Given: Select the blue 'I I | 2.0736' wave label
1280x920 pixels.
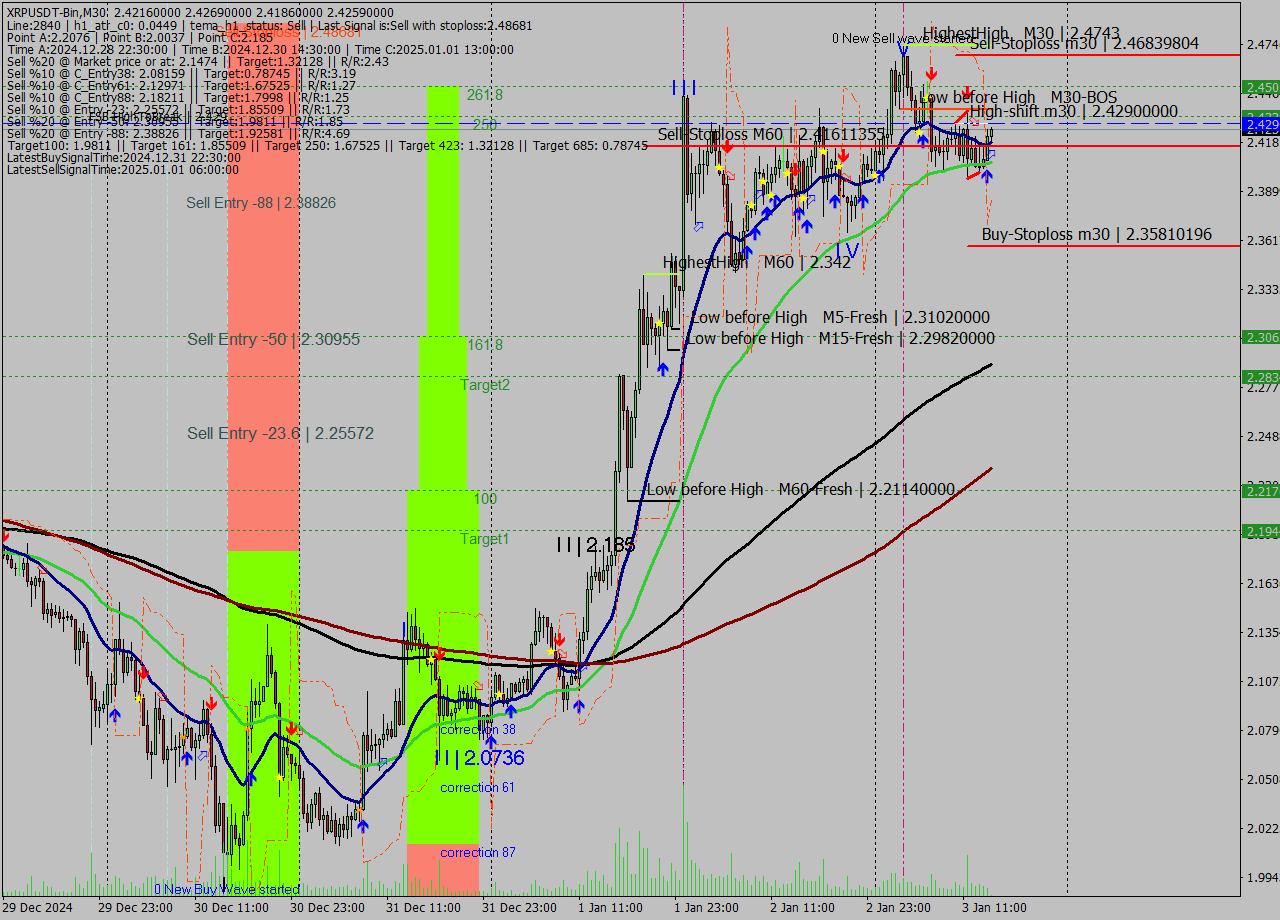Looking at the screenshot, I should coord(479,758).
